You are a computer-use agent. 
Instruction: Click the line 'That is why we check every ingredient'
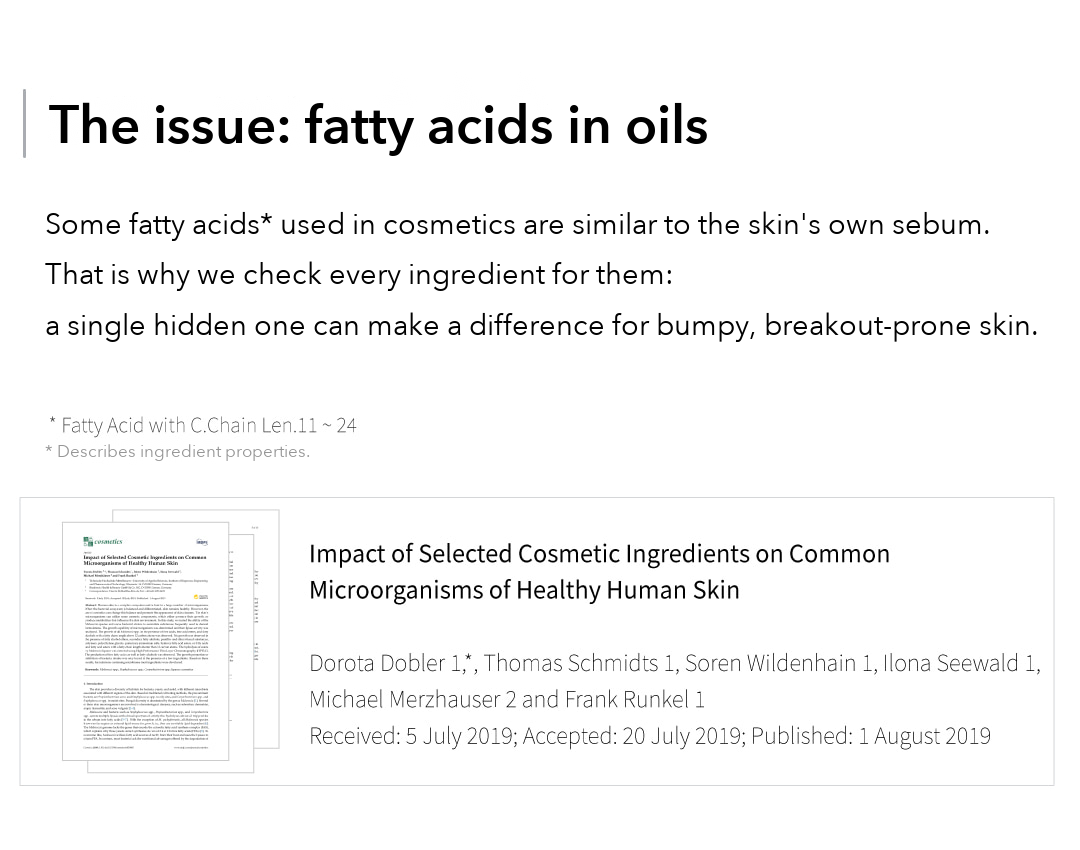(359, 274)
